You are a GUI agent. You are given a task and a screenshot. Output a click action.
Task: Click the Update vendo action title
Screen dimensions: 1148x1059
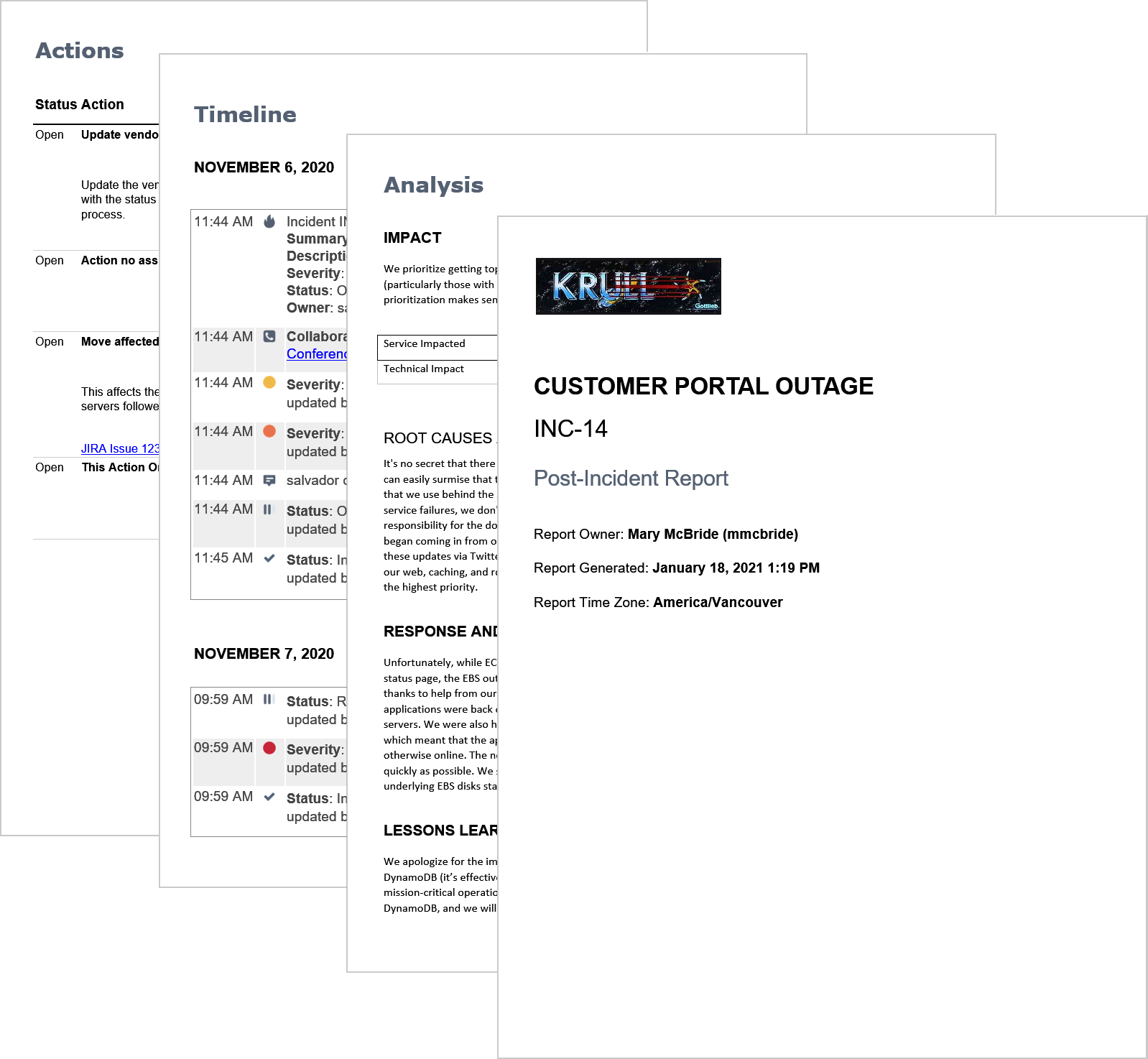tap(119, 134)
